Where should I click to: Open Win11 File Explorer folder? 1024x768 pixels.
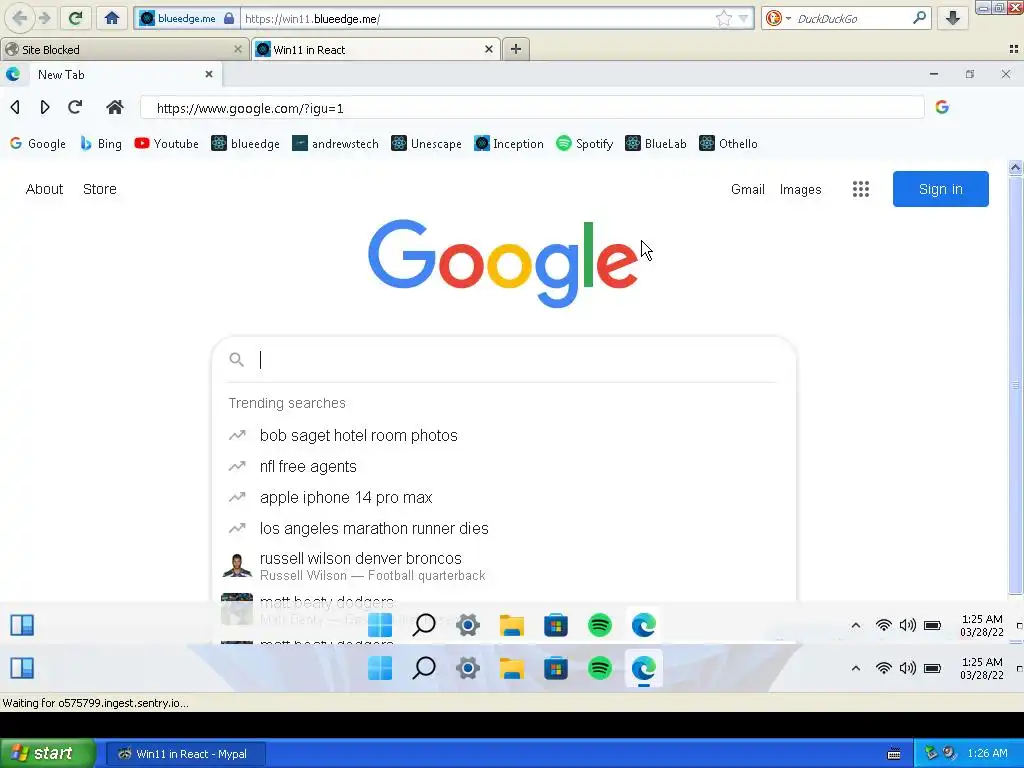tap(512, 668)
